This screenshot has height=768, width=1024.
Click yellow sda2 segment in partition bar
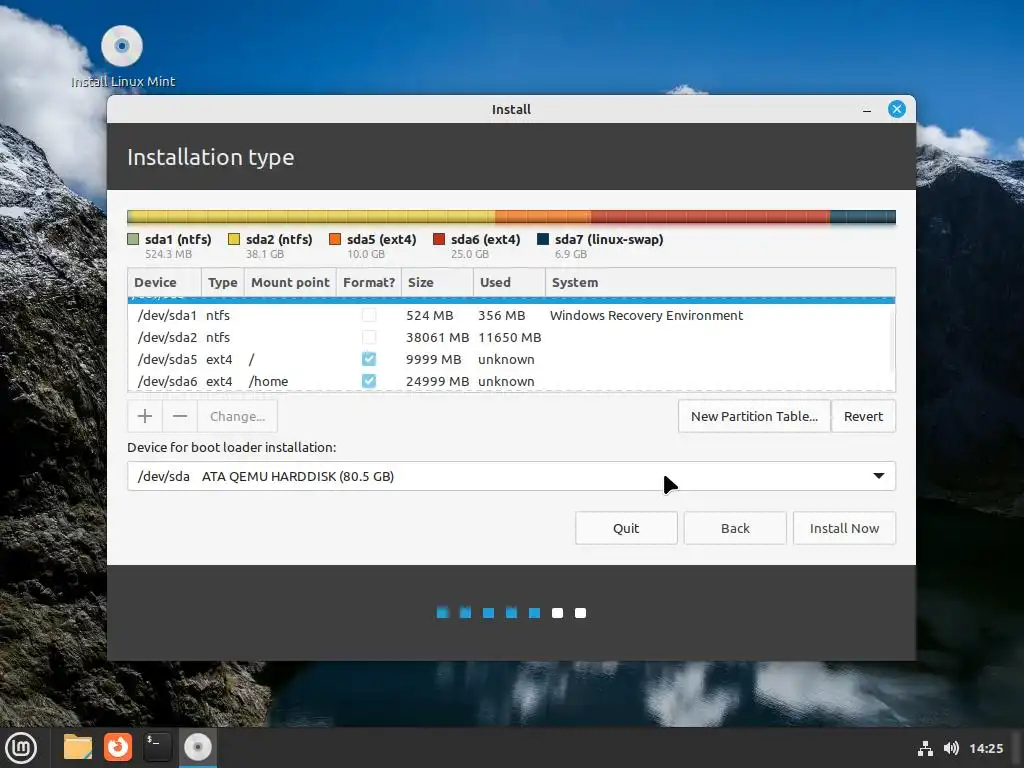pyautogui.click(x=313, y=217)
